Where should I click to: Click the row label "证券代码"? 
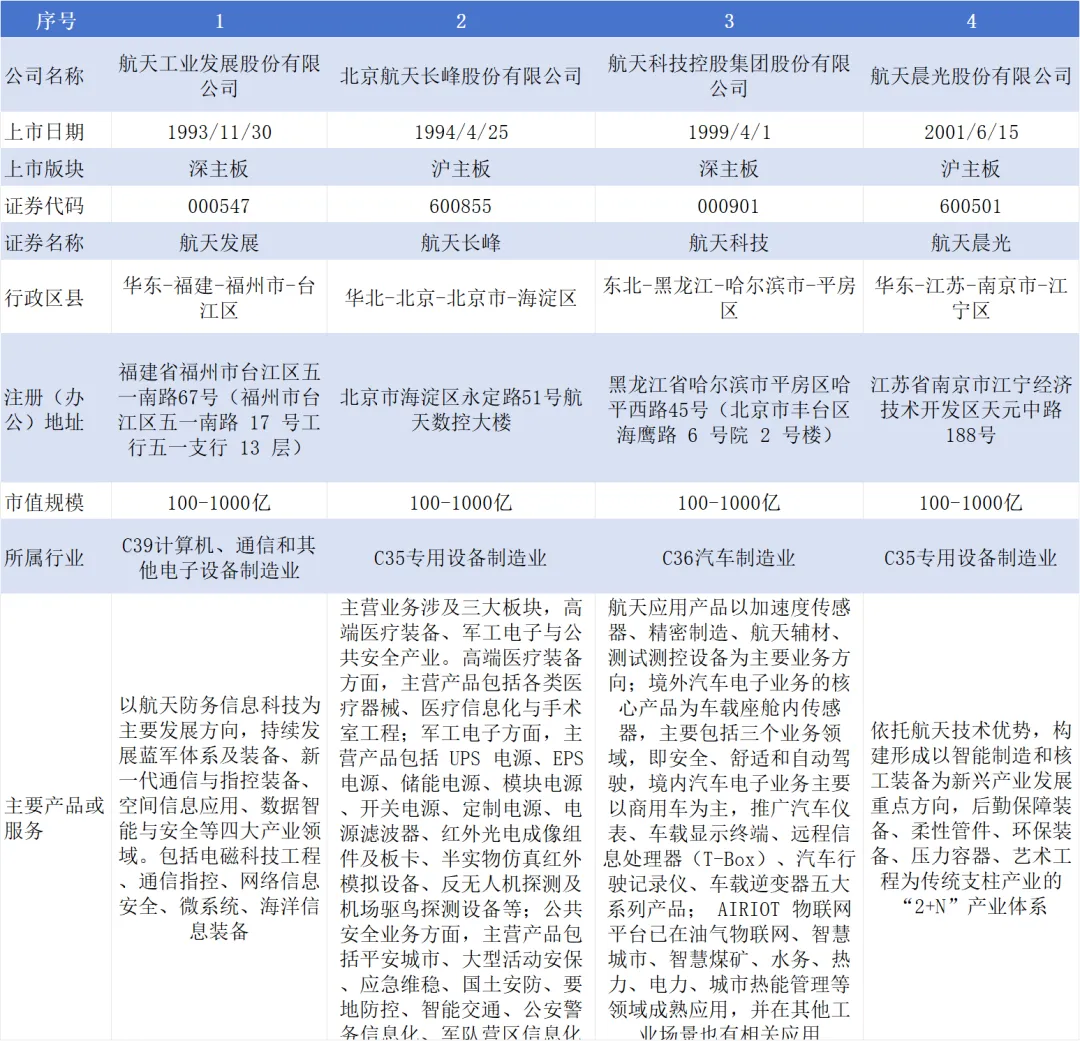coord(44,206)
